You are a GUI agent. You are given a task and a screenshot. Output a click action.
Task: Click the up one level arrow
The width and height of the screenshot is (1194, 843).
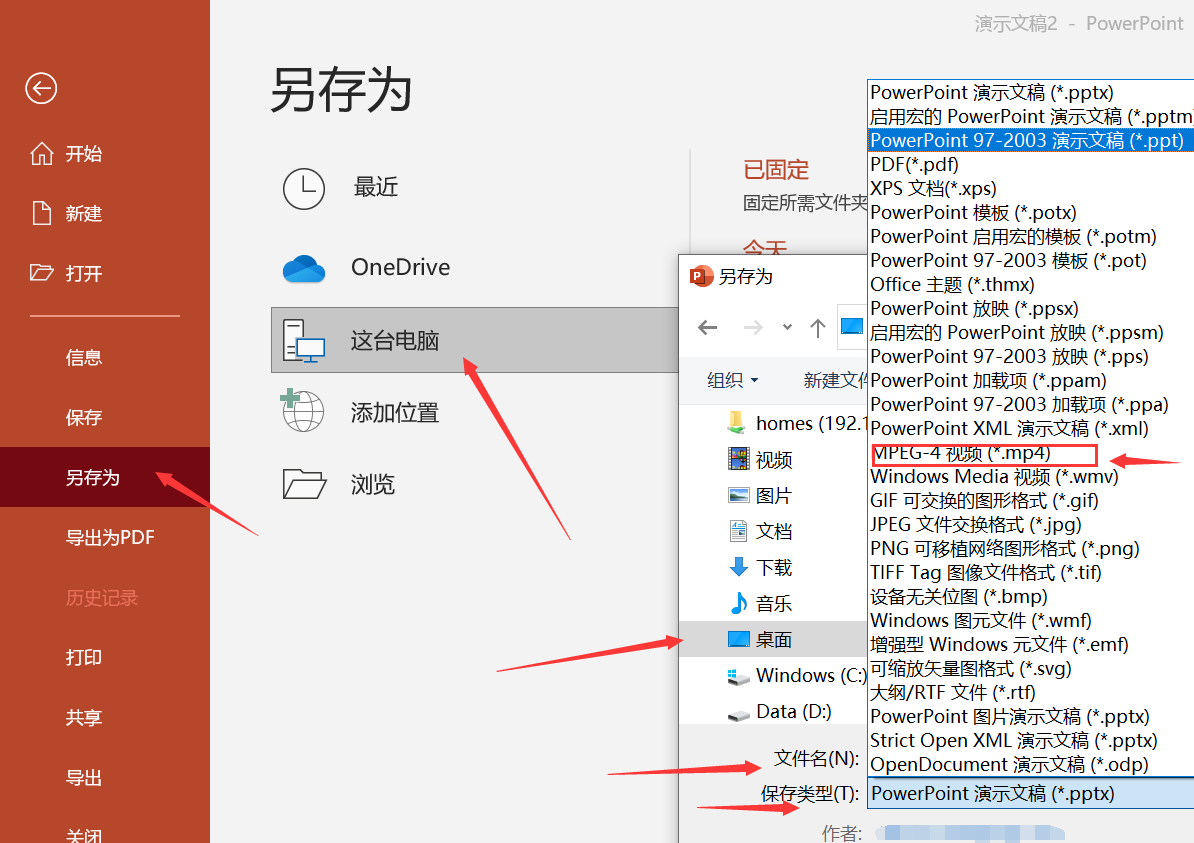click(x=818, y=327)
